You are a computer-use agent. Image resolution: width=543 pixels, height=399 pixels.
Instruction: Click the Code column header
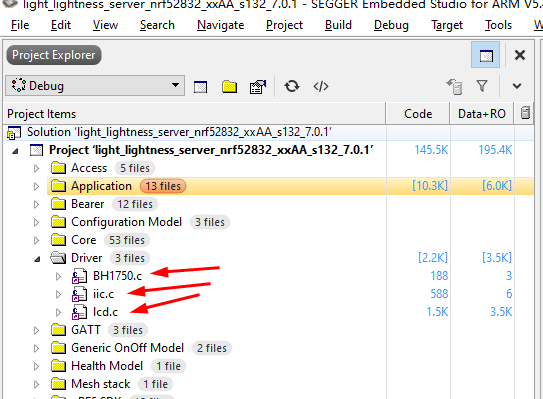pos(418,114)
